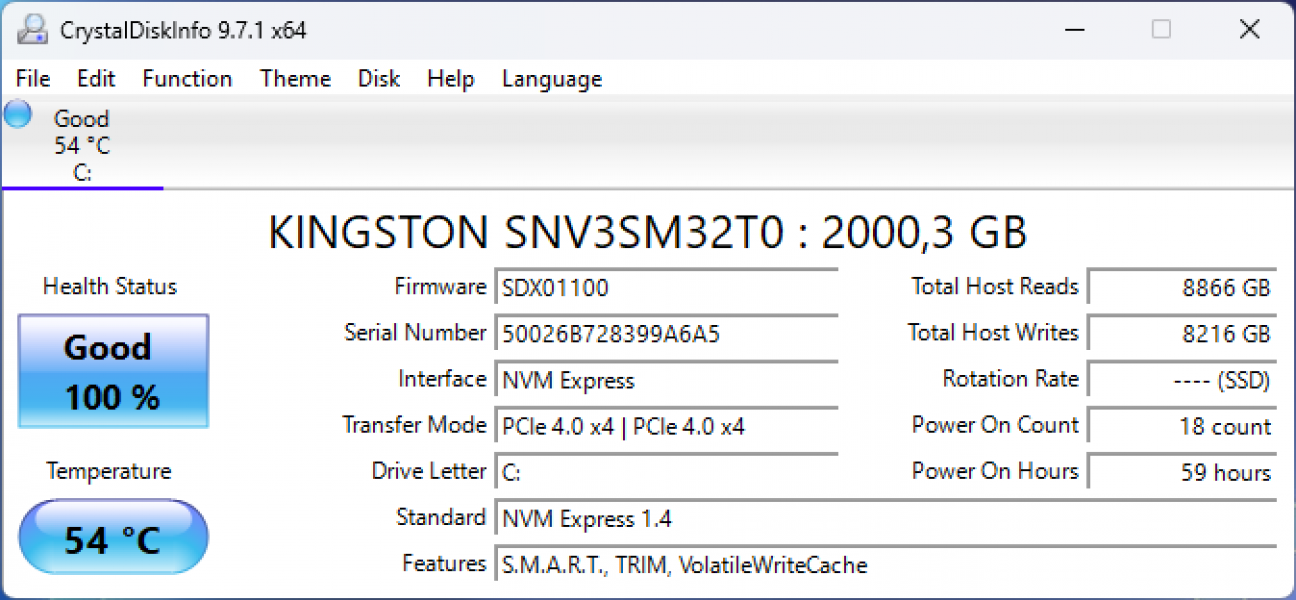Click the blue disk status orb icon

(18, 114)
